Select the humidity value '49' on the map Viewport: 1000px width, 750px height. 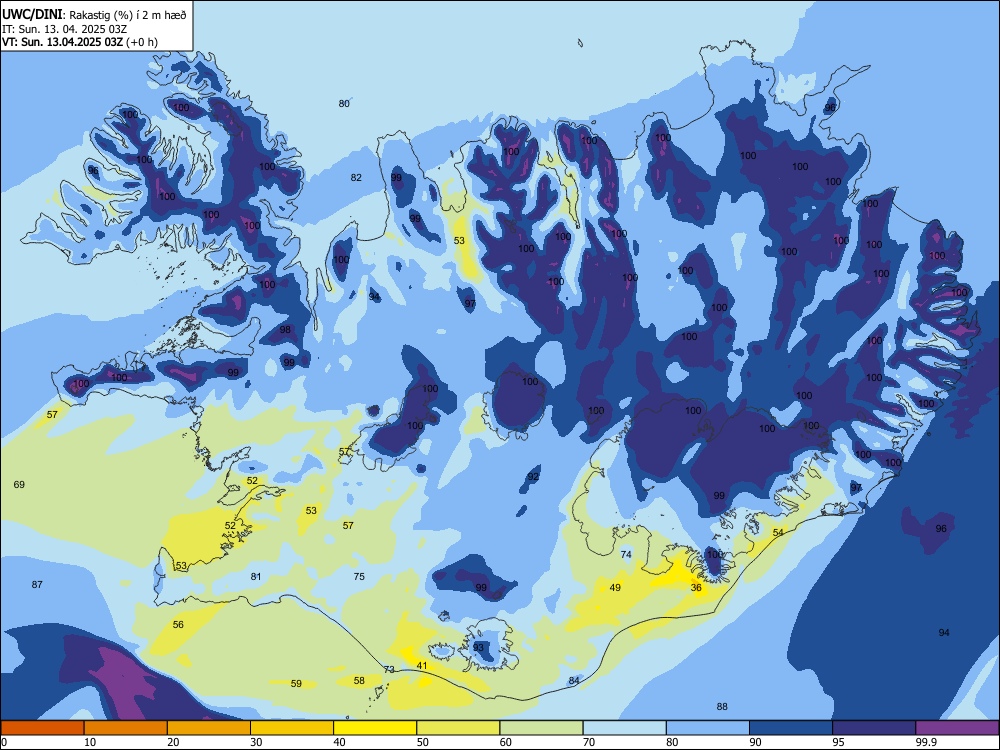point(615,587)
